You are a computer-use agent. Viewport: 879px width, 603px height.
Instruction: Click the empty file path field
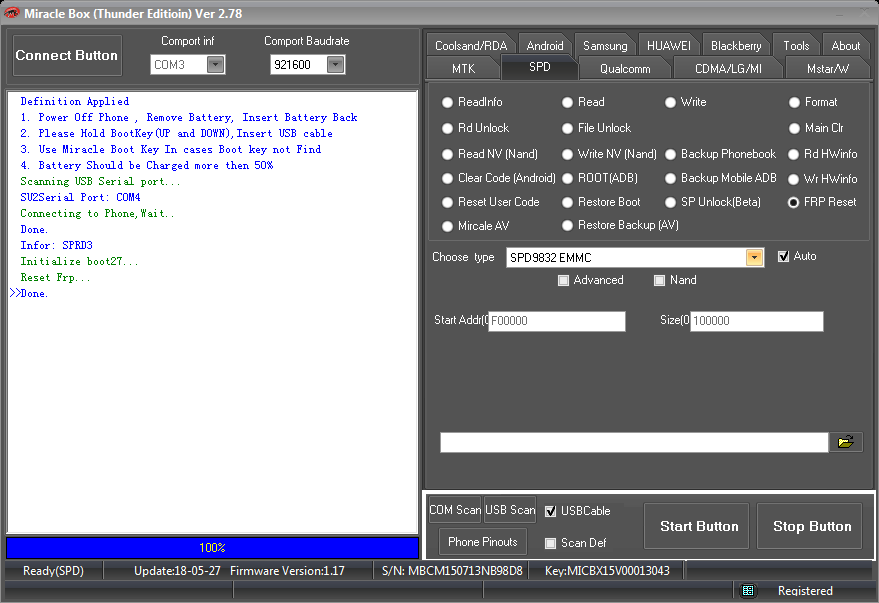(x=634, y=442)
